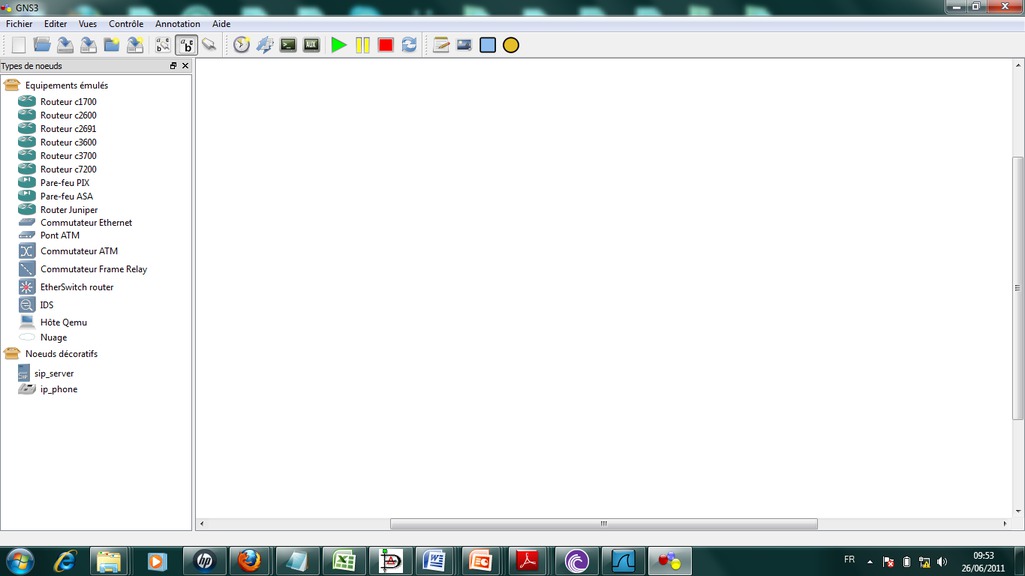The width and height of the screenshot is (1025, 576).
Task: Toggle show interface labels icon
Action: tap(163, 45)
